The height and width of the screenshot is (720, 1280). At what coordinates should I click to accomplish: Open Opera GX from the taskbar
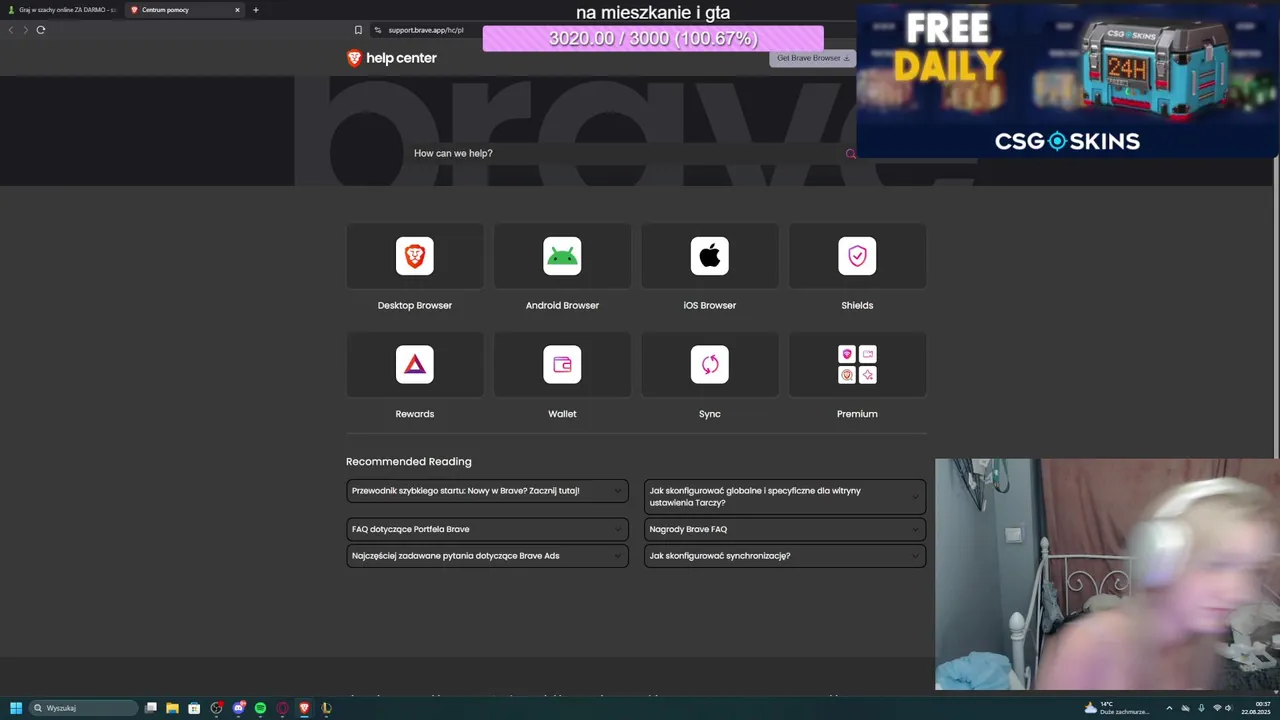282,708
